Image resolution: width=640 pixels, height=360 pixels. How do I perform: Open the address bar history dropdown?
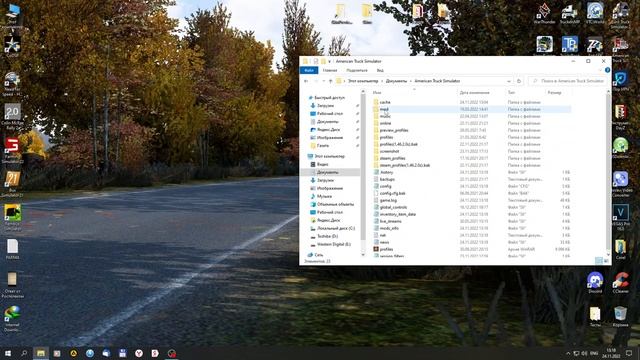pyautogui.click(x=509, y=81)
